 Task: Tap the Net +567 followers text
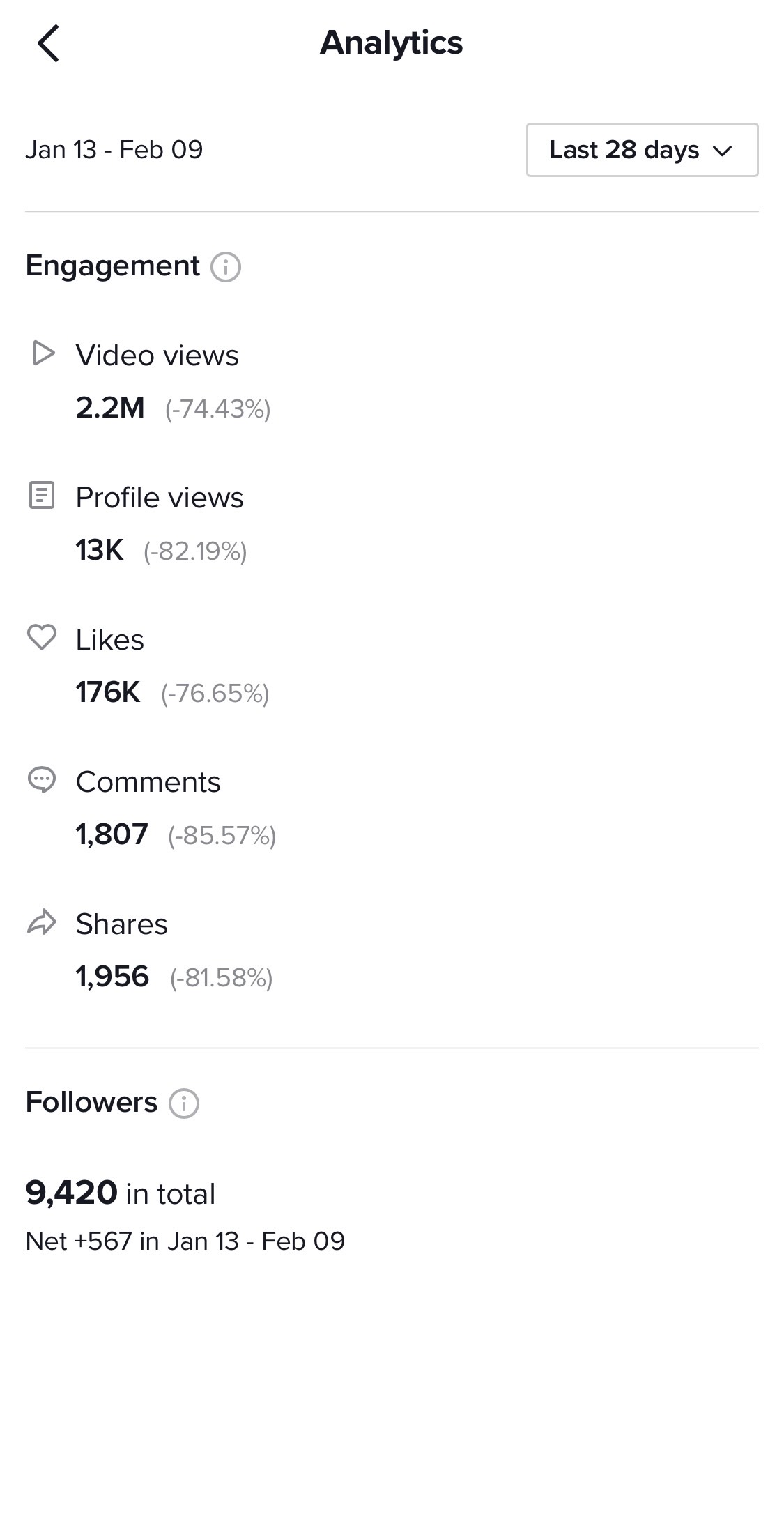click(x=185, y=1241)
